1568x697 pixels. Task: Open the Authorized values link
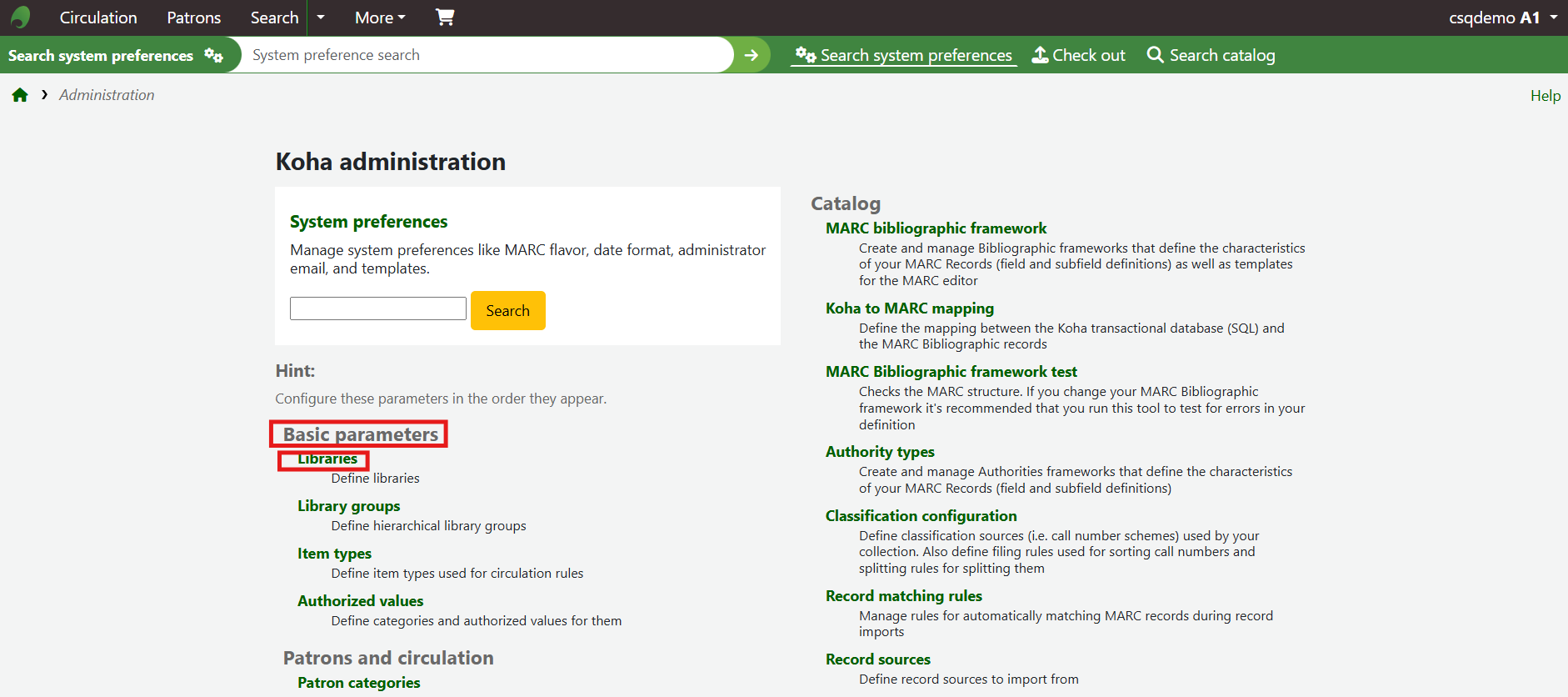pyautogui.click(x=360, y=601)
